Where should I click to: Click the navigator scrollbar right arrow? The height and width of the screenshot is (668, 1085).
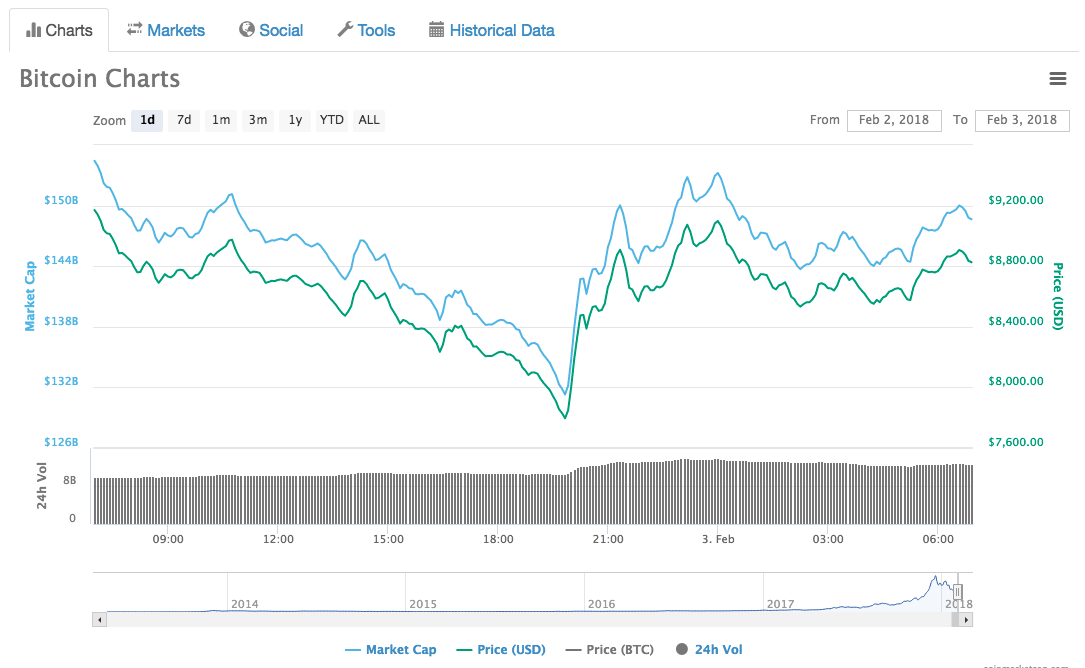[x=966, y=620]
